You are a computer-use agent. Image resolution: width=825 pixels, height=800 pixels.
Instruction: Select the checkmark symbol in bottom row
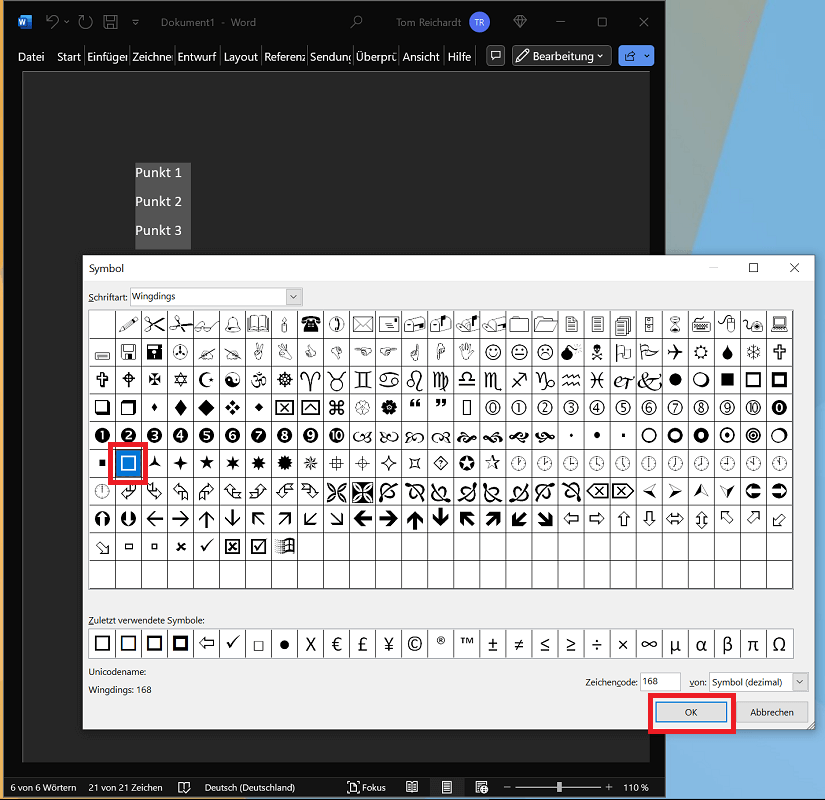click(206, 546)
